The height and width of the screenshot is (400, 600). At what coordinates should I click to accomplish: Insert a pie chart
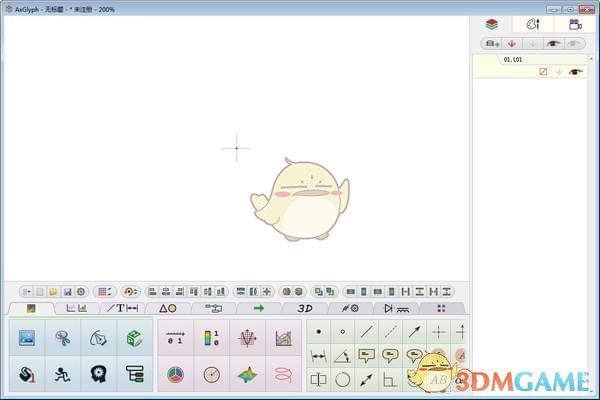tap(175, 374)
